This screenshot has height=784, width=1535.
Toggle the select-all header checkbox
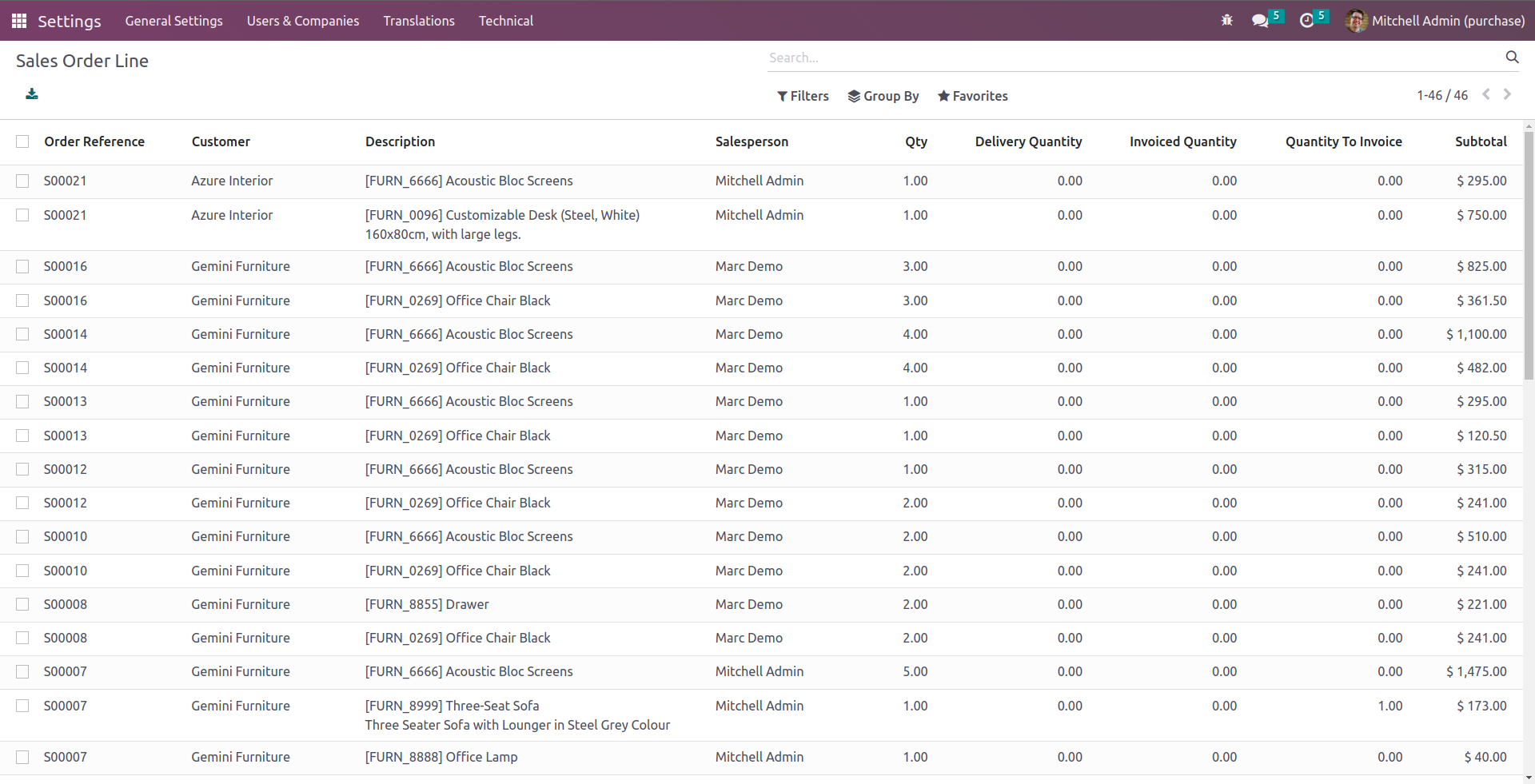[22, 141]
